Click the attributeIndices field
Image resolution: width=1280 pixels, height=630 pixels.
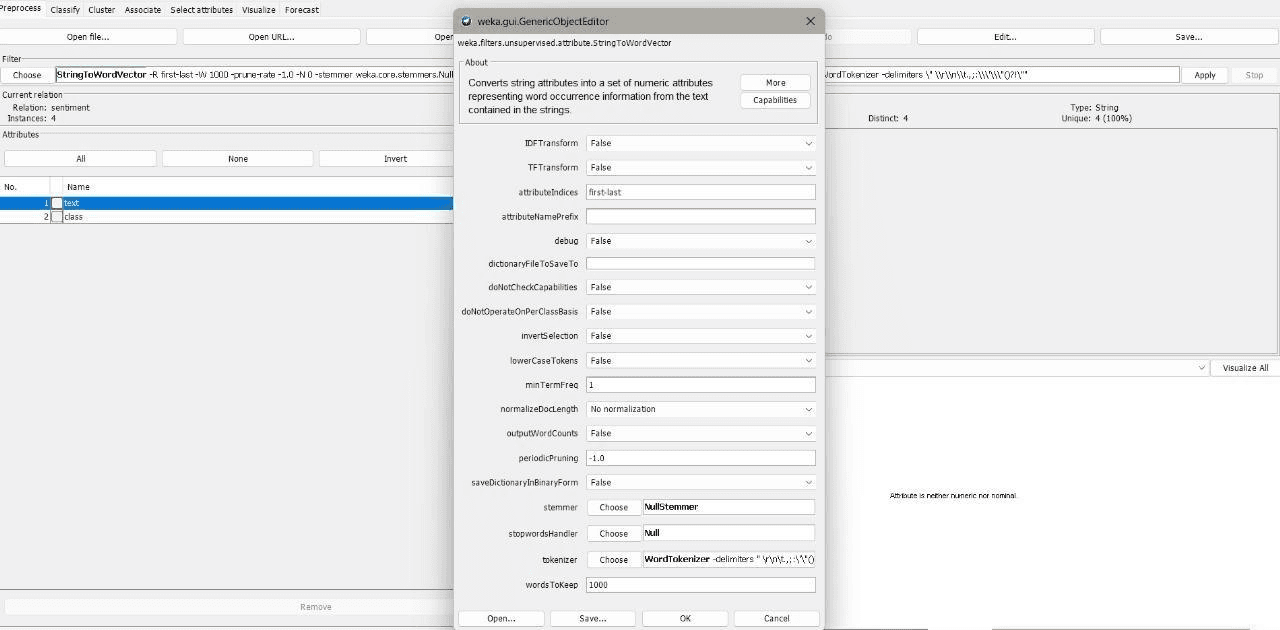[x=701, y=192]
